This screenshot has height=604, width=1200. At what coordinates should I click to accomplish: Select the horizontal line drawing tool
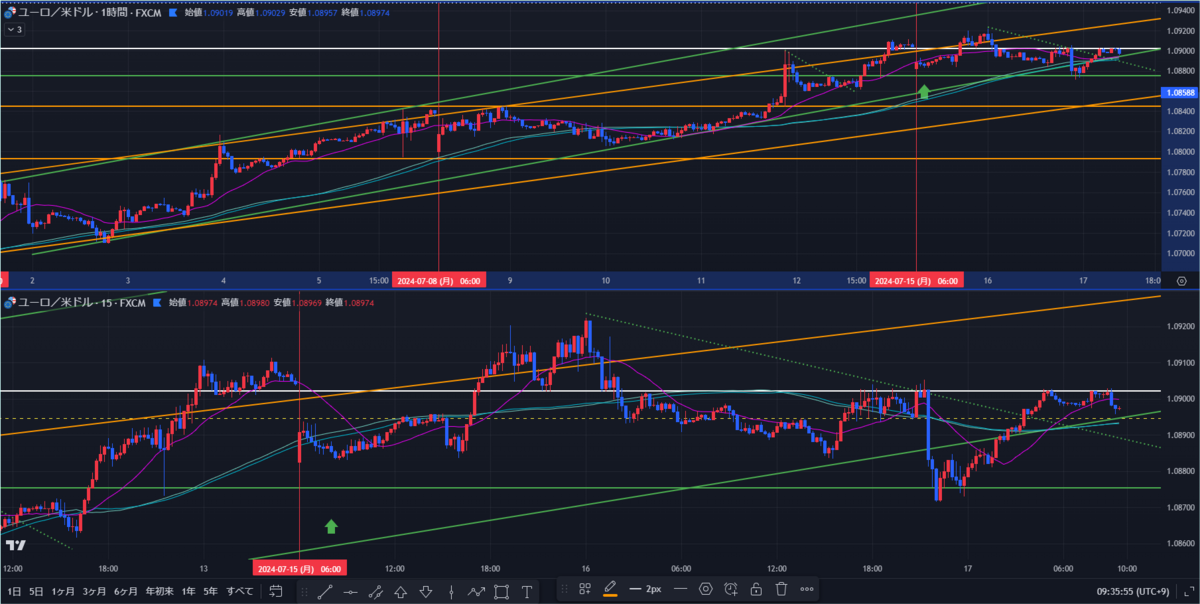pyautogui.click(x=351, y=591)
